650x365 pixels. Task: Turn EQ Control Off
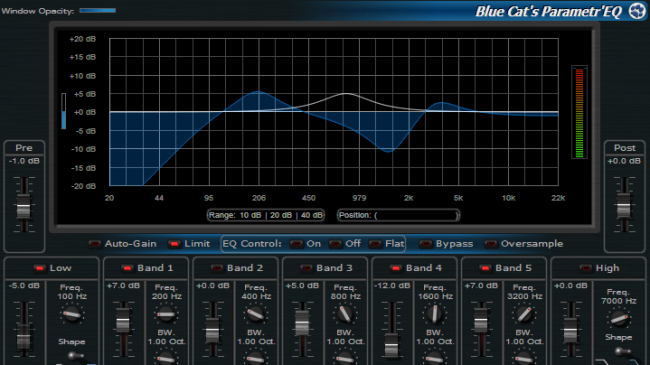point(335,244)
